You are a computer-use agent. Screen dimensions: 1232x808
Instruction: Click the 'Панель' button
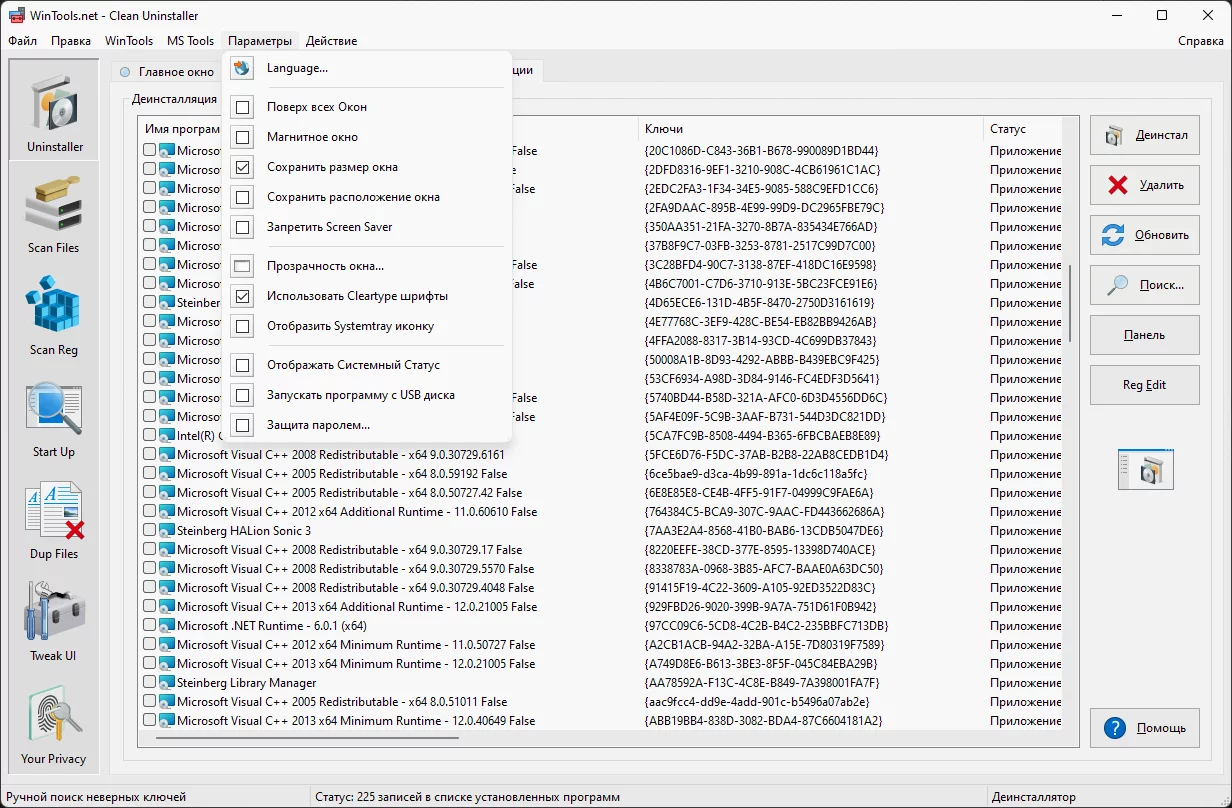point(1145,335)
